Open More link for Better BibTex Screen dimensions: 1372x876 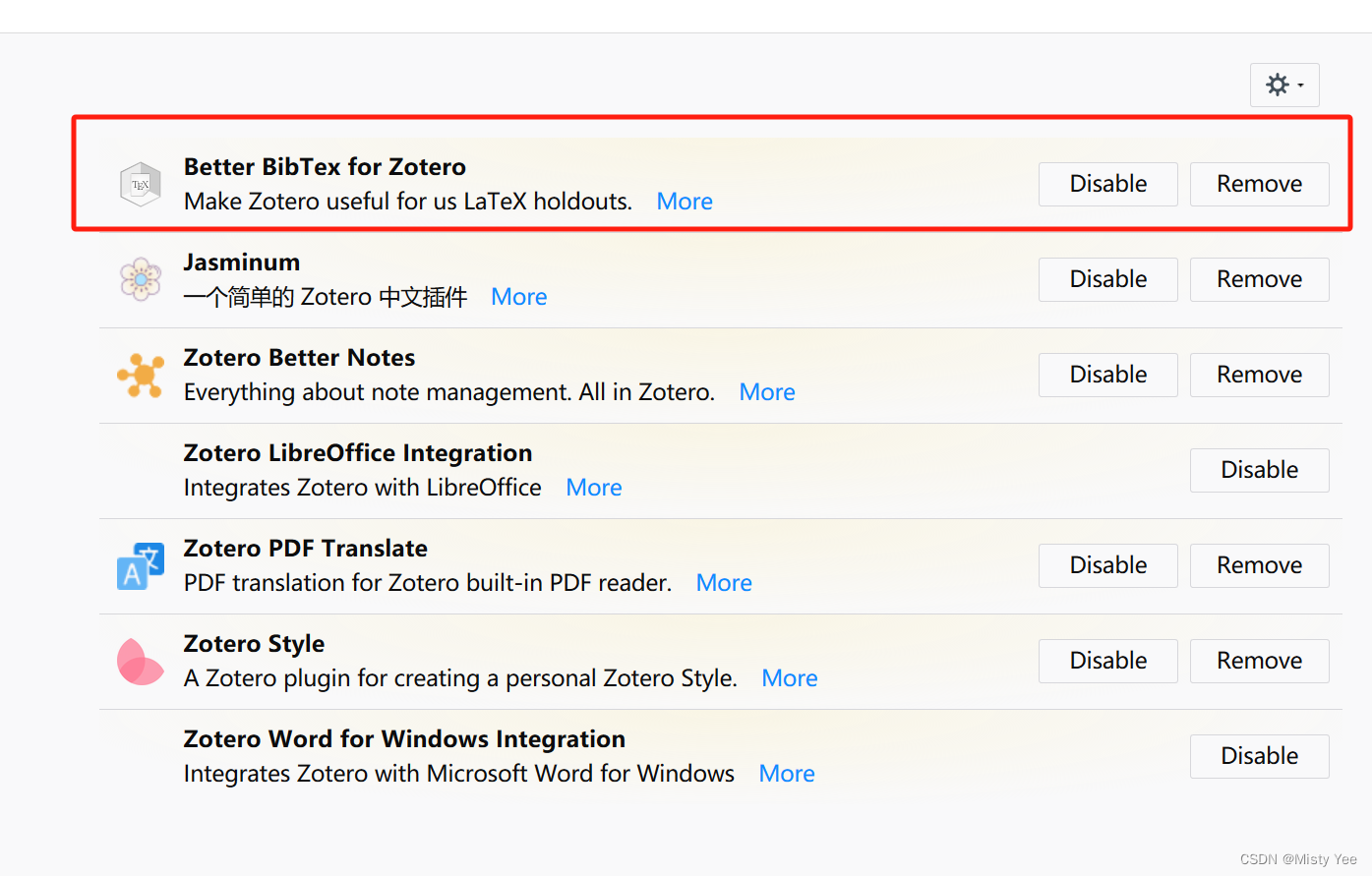[x=685, y=202]
